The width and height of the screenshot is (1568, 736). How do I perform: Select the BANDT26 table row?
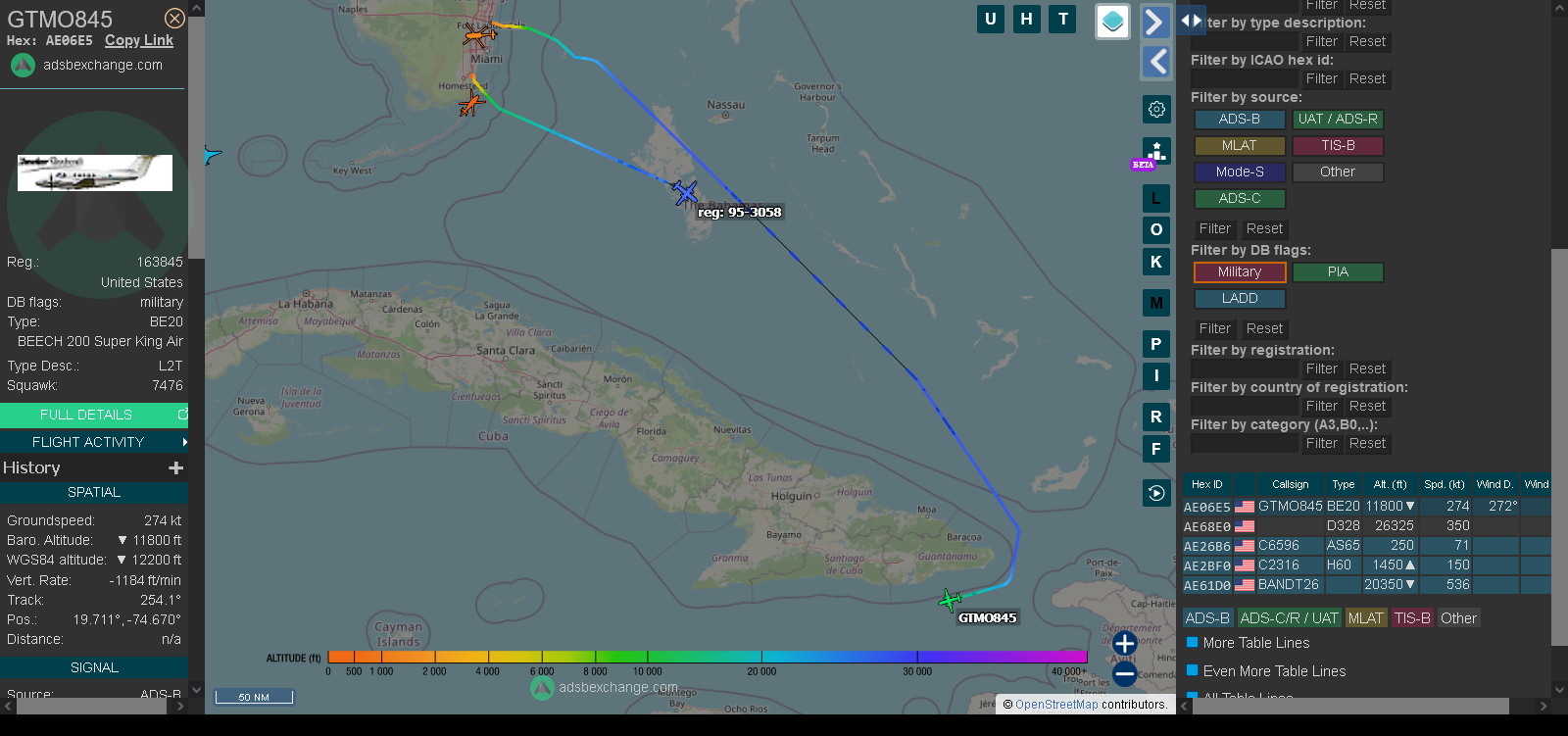pos(1367,585)
